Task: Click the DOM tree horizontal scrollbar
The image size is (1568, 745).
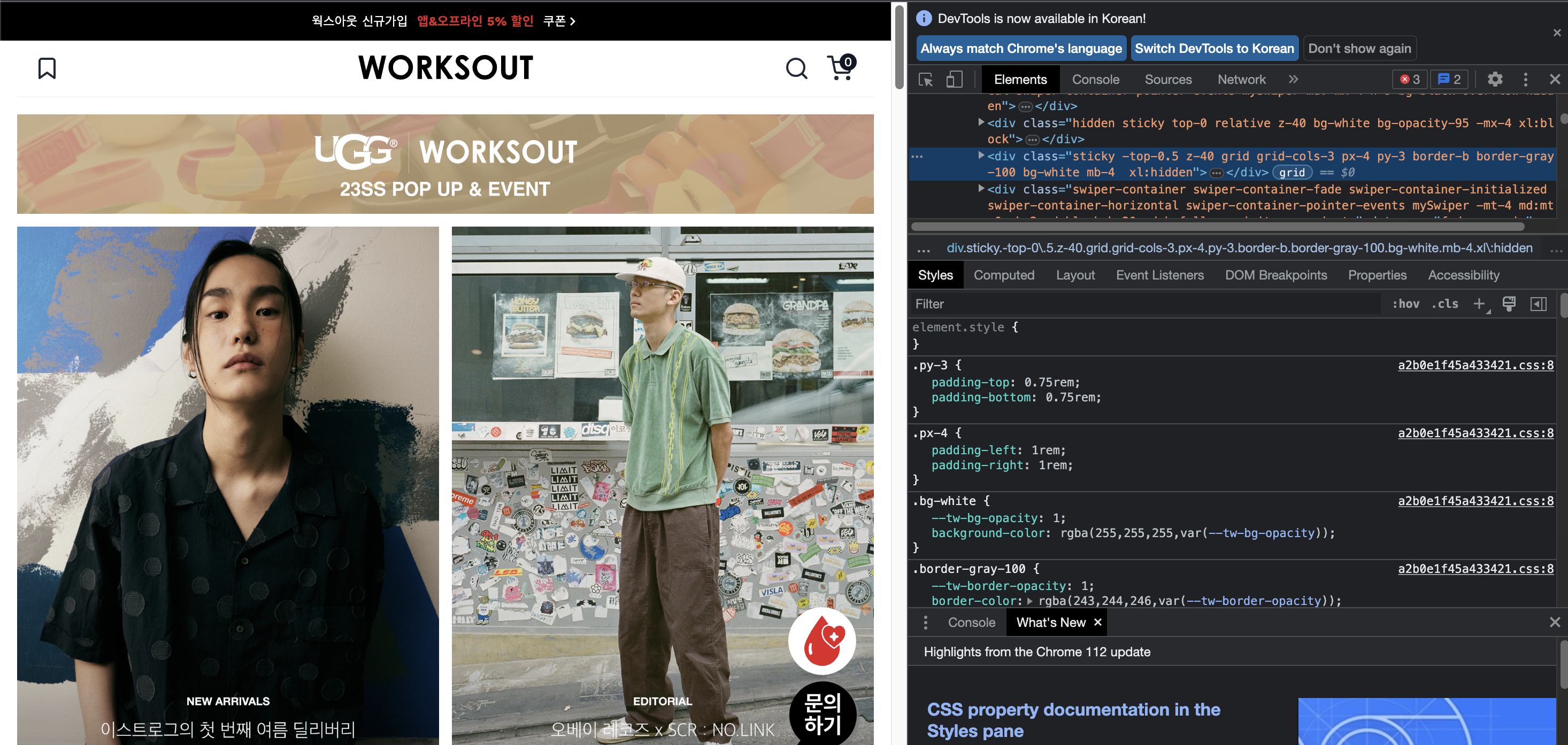Action: click(1217, 227)
